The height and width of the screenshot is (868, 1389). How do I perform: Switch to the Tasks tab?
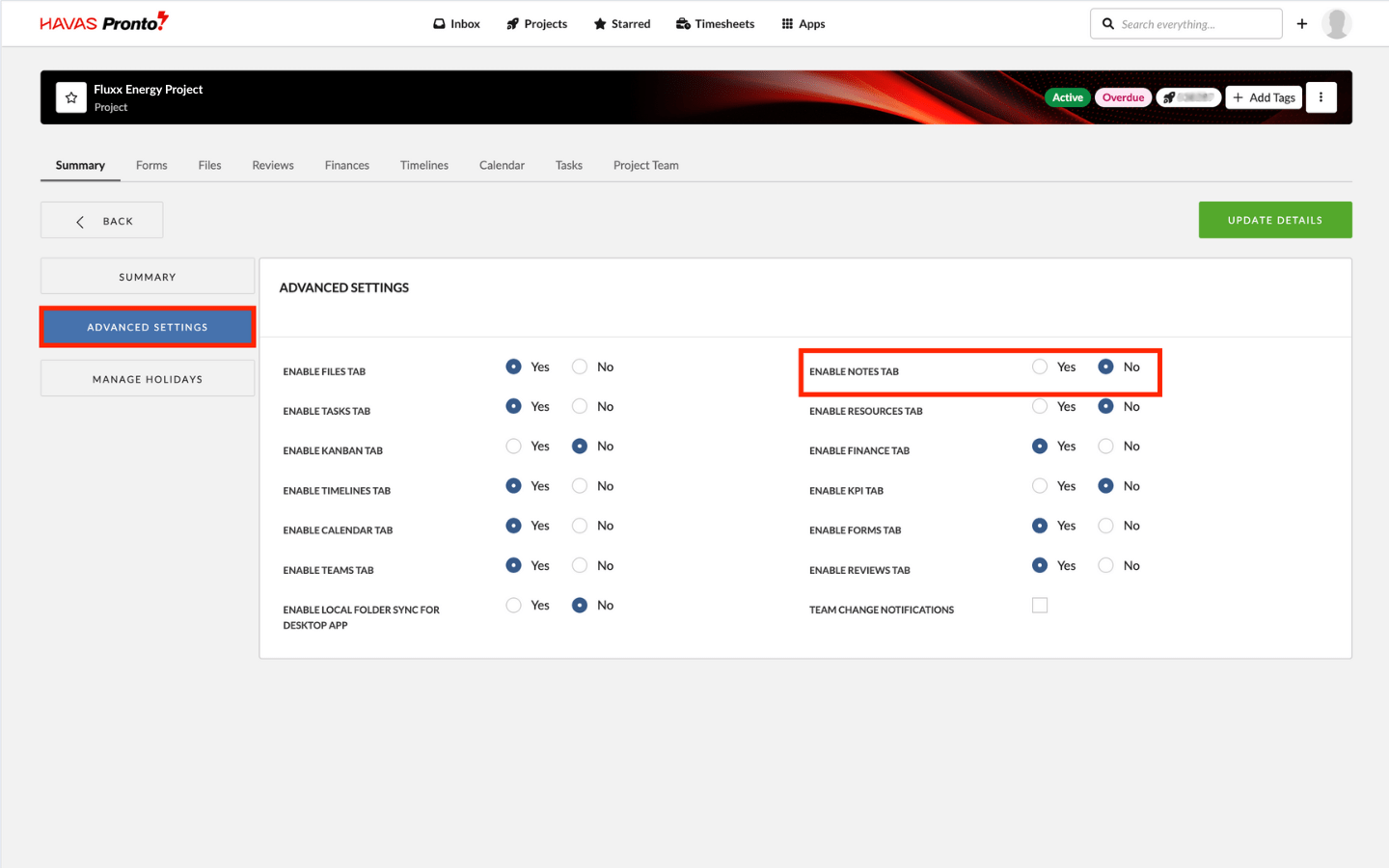point(569,165)
